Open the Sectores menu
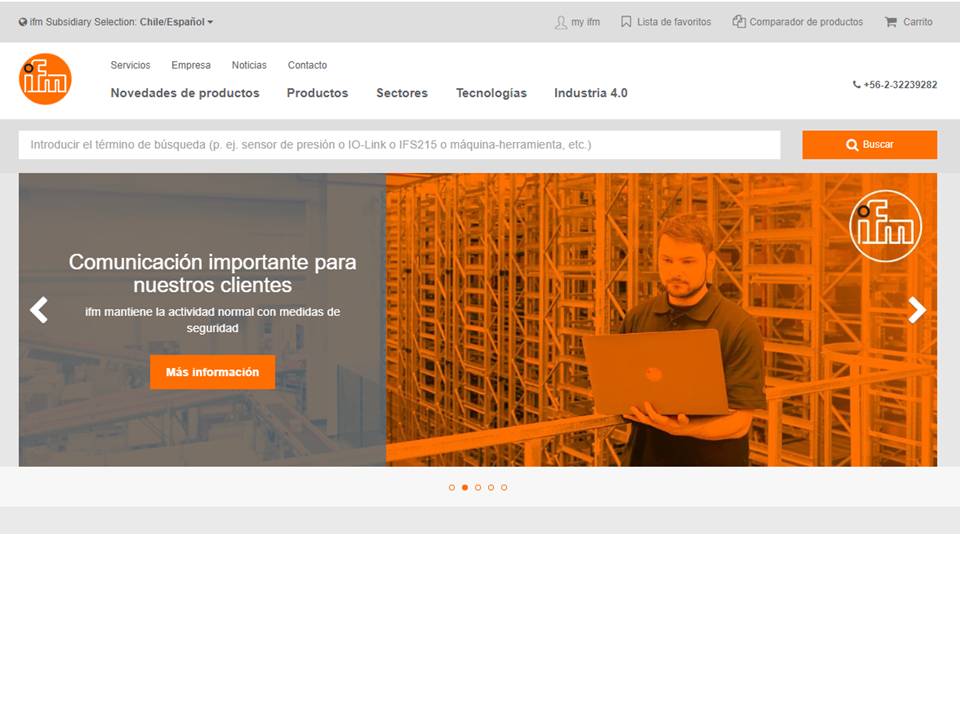This screenshot has width=960, height=720. point(402,93)
